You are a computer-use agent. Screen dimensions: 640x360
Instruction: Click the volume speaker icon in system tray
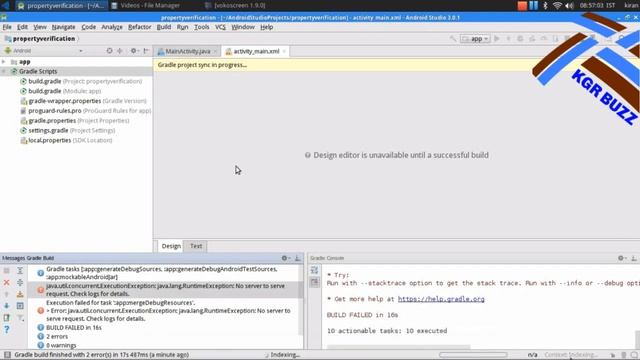[x=569, y=5]
